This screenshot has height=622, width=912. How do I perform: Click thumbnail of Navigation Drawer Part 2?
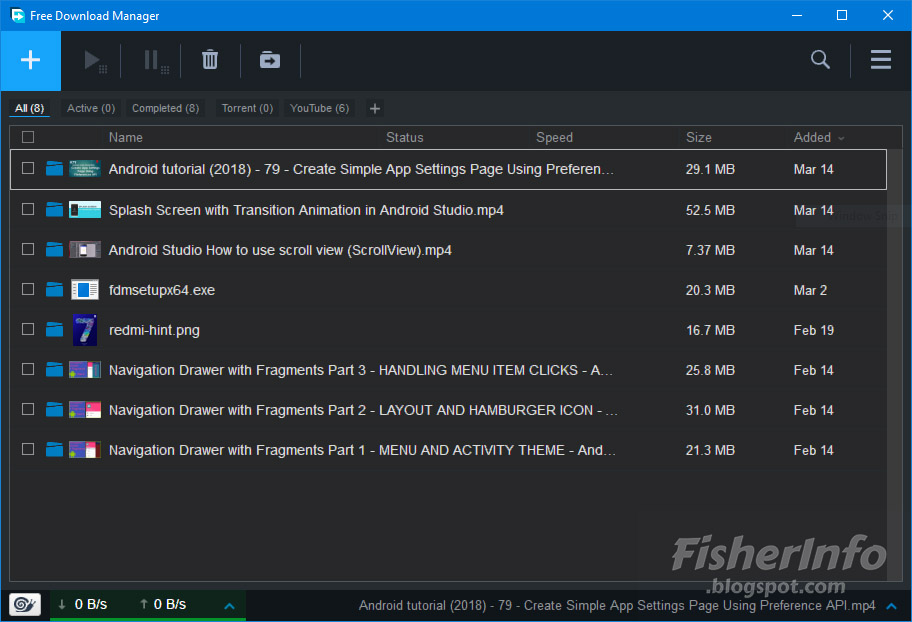[85, 410]
